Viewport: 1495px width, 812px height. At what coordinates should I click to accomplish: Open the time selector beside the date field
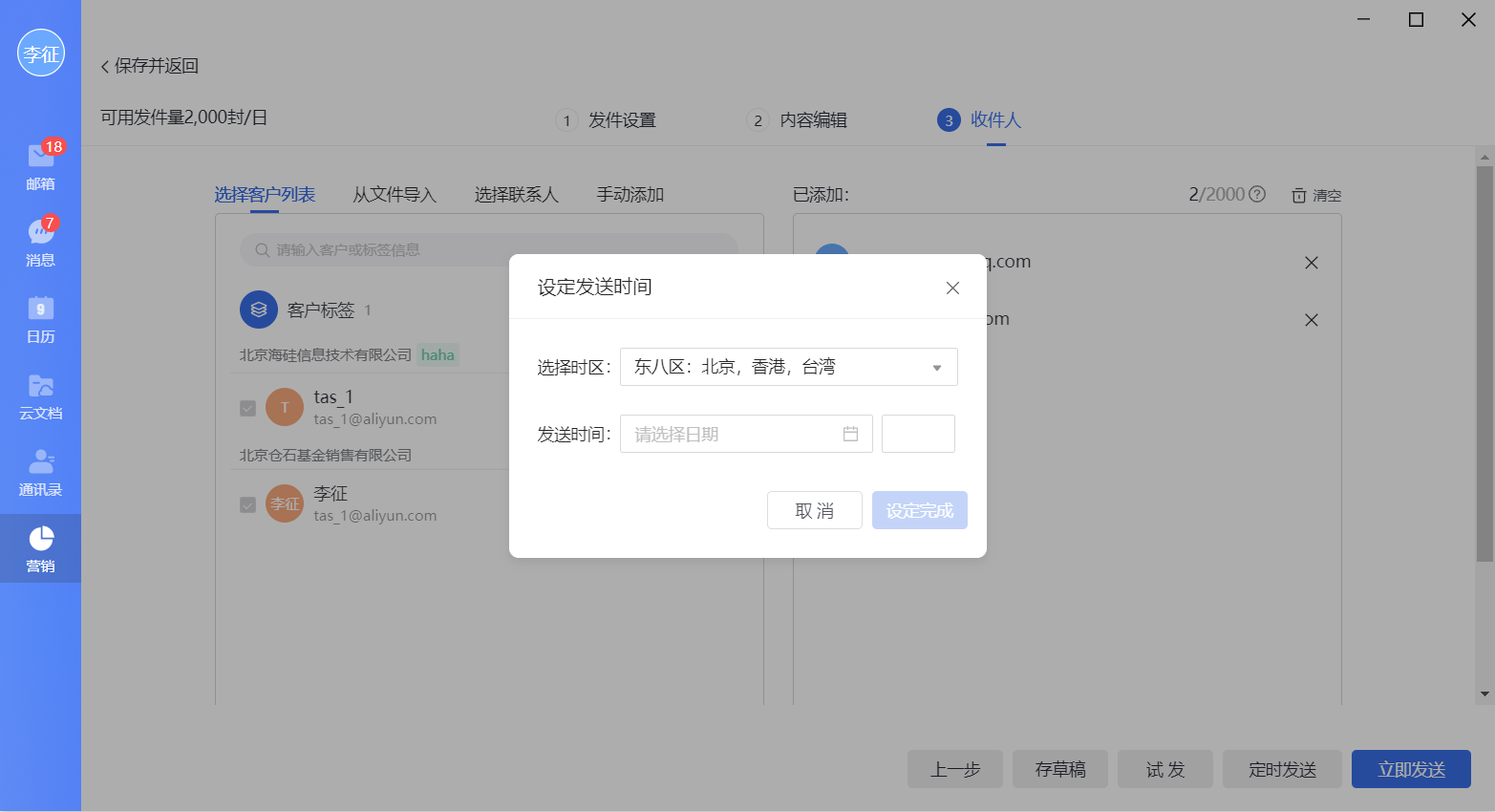[917, 433]
